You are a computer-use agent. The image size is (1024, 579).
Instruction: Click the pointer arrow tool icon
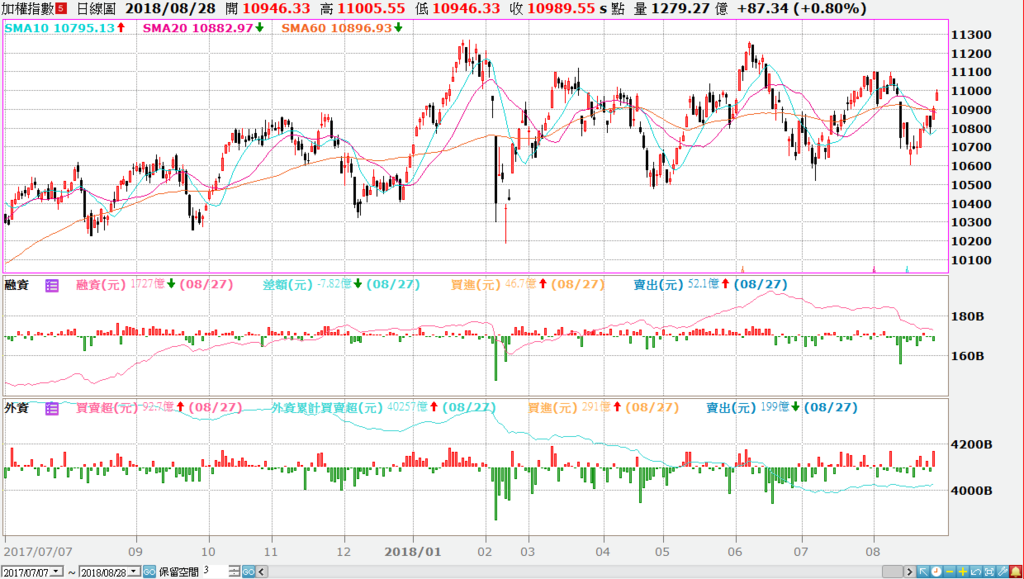coord(923,572)
